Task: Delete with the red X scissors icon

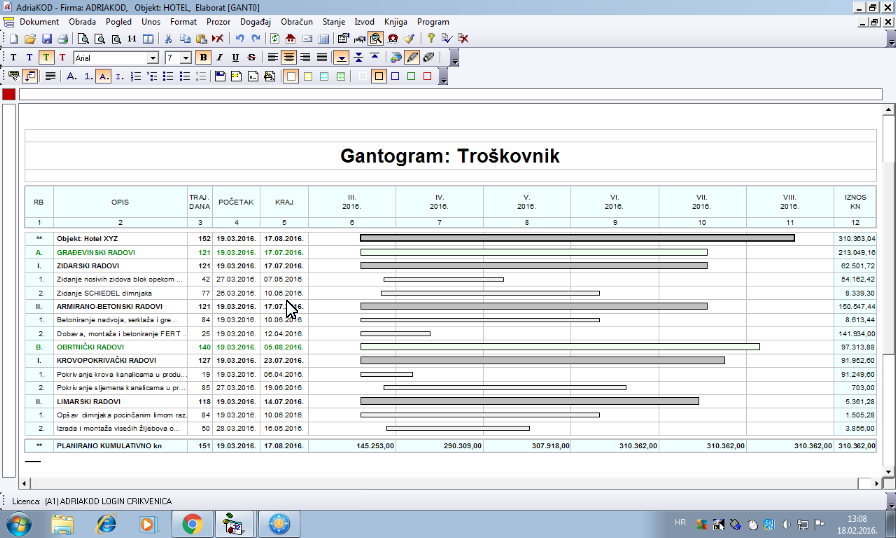Action: pos(218,39)
